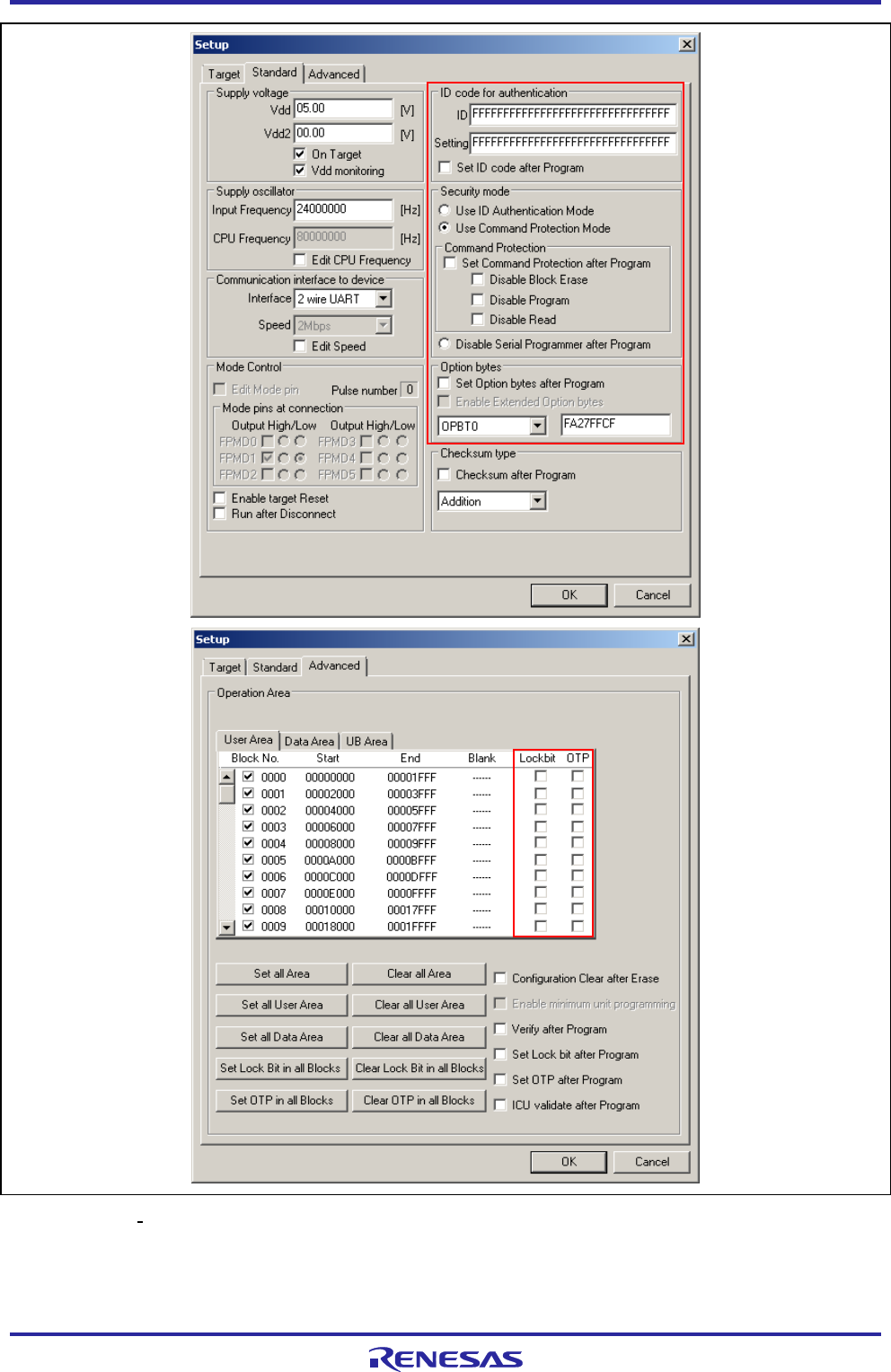Click block list scroll up arrow
891x1372 pixels.
(x=226, y=777)
